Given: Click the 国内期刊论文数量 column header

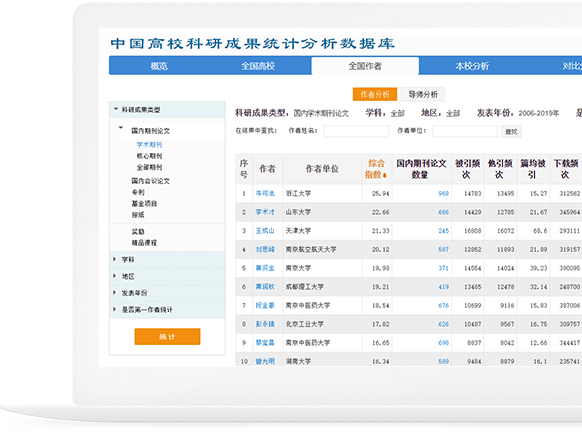Looking at the screenshot, I should [x=421, y=169].
